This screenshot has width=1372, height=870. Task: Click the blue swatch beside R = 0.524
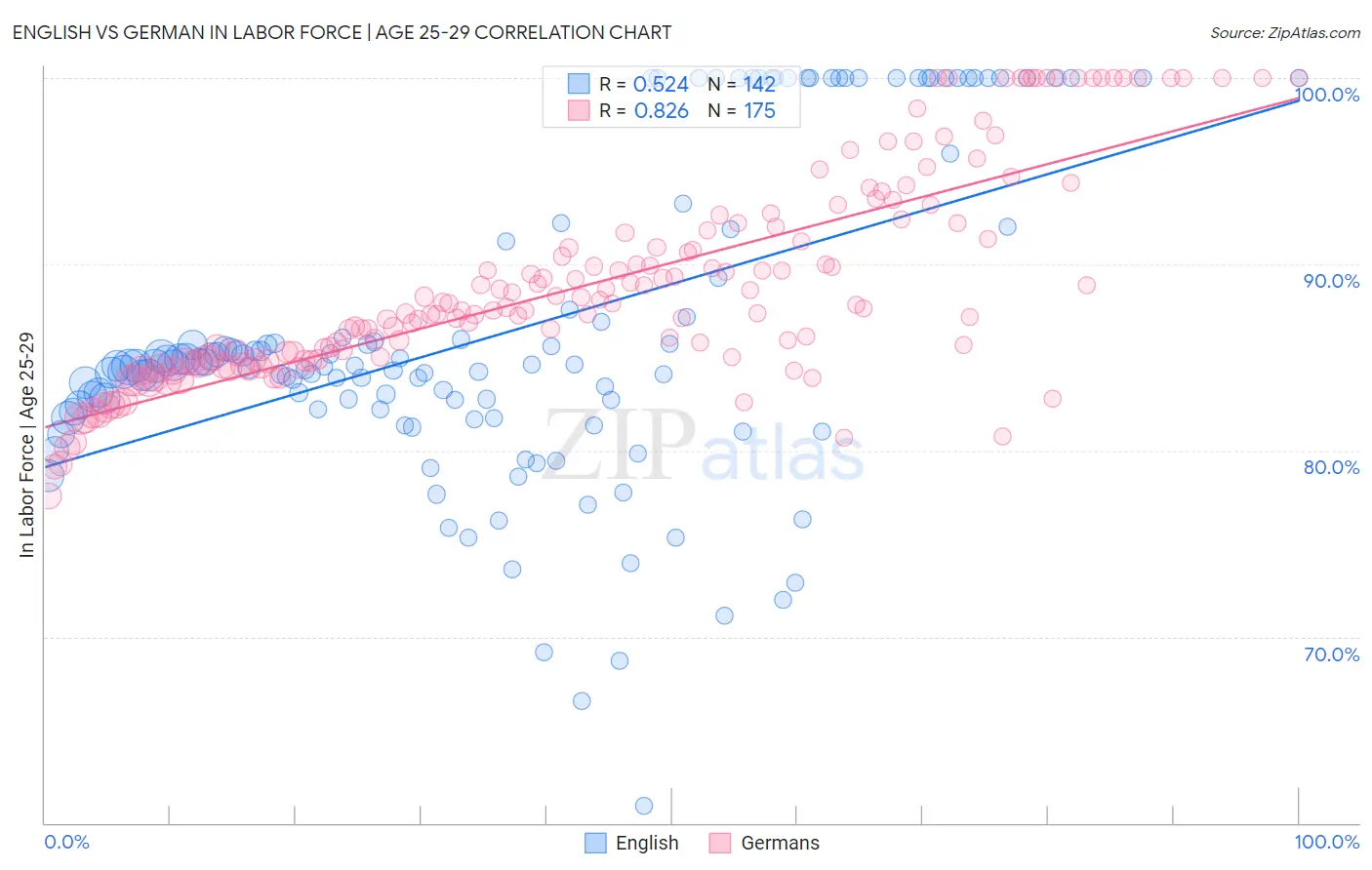tap(579, 84)
